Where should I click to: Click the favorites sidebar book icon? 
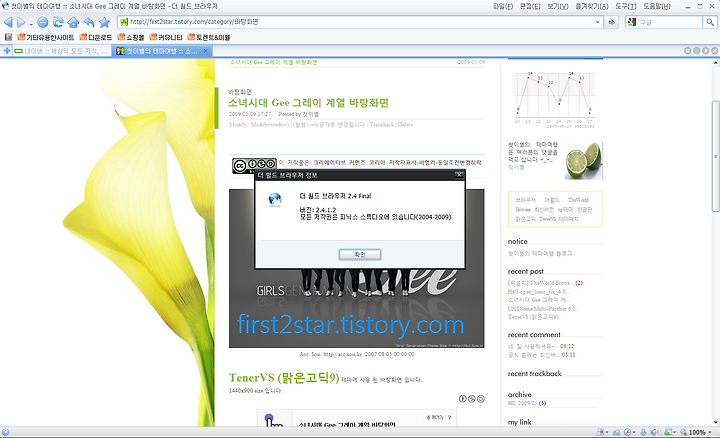(x=8, y=37)
